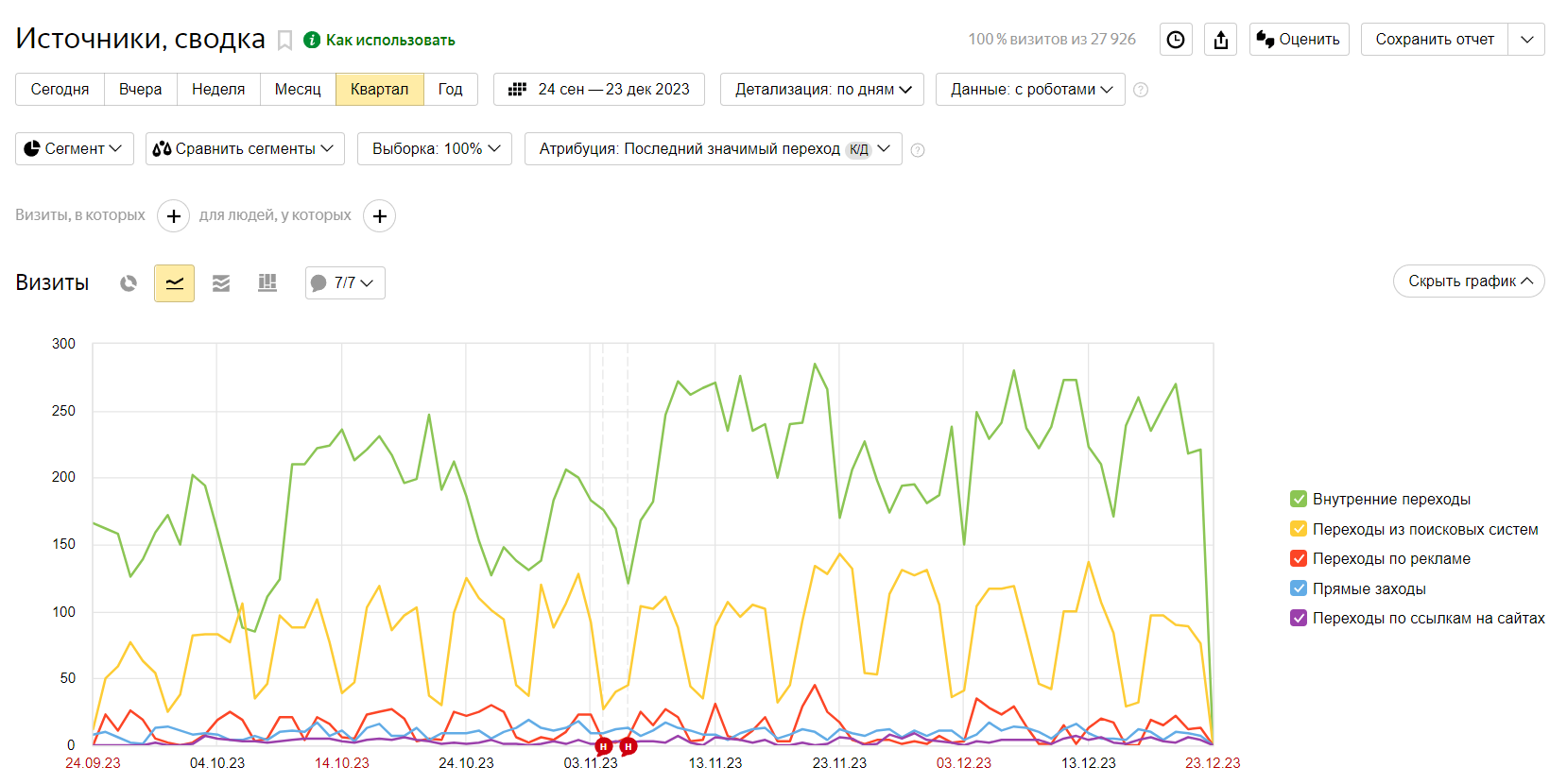The image size is (1567, 784).
Task: Click the export share icon
Action: [1221, 40]
